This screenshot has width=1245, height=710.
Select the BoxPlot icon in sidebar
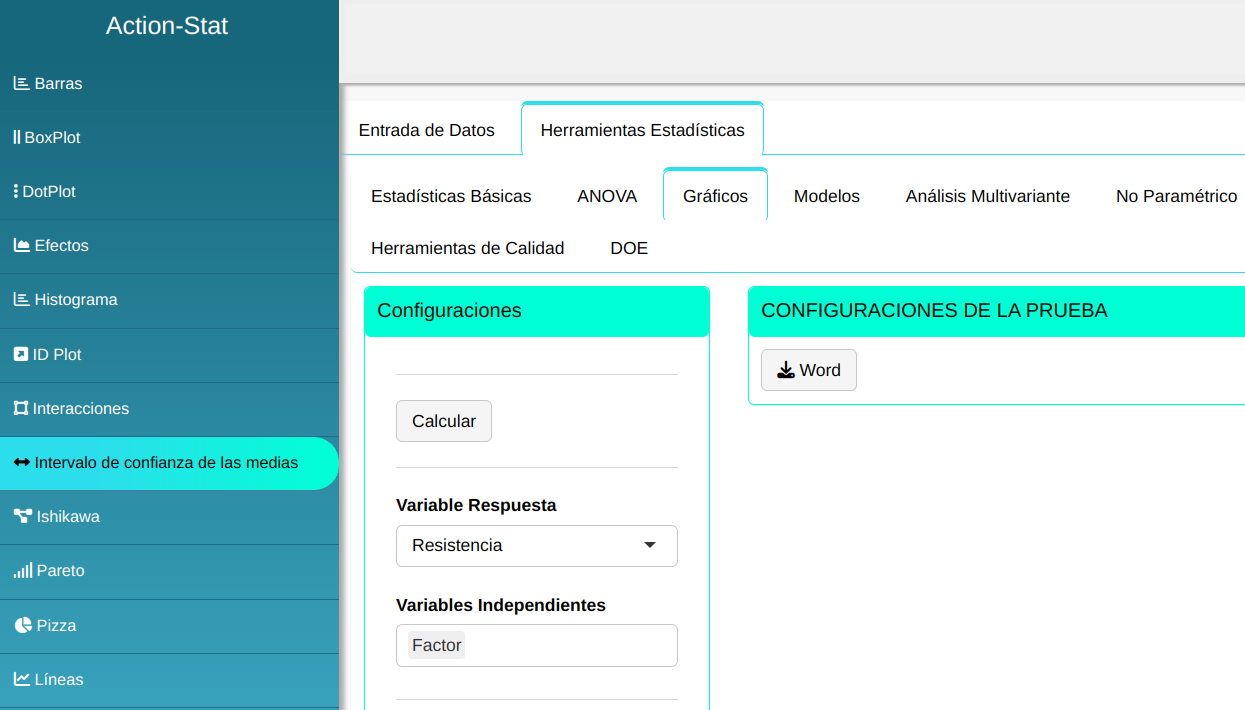16,137
